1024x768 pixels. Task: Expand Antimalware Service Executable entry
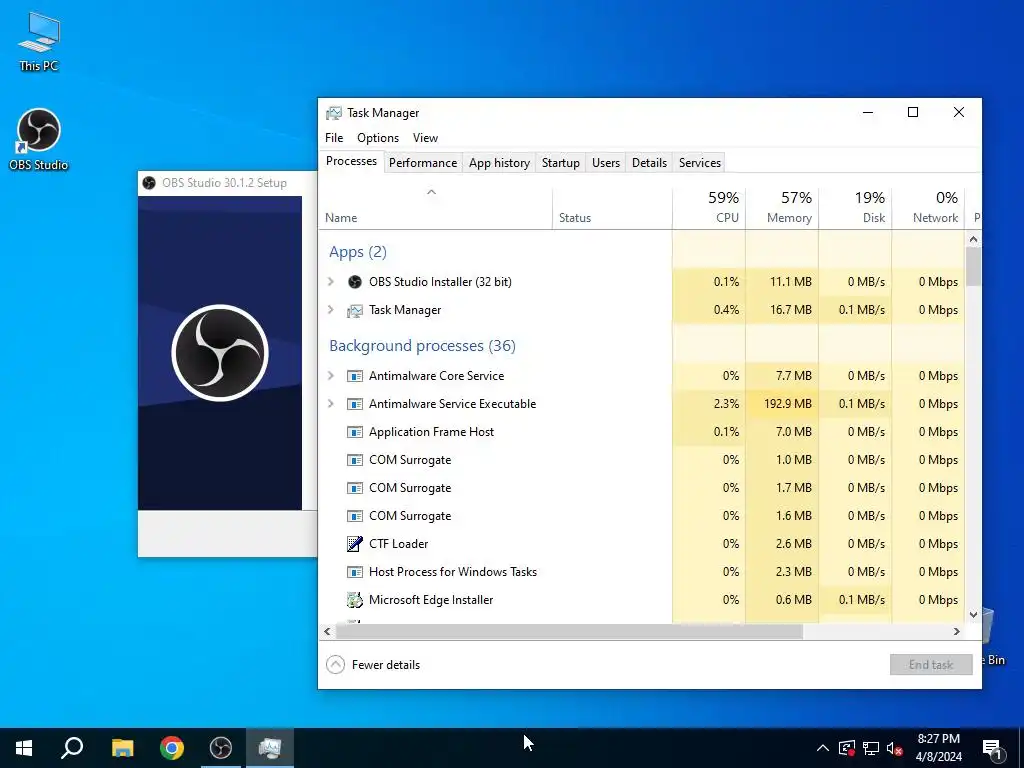pos(331,404)
